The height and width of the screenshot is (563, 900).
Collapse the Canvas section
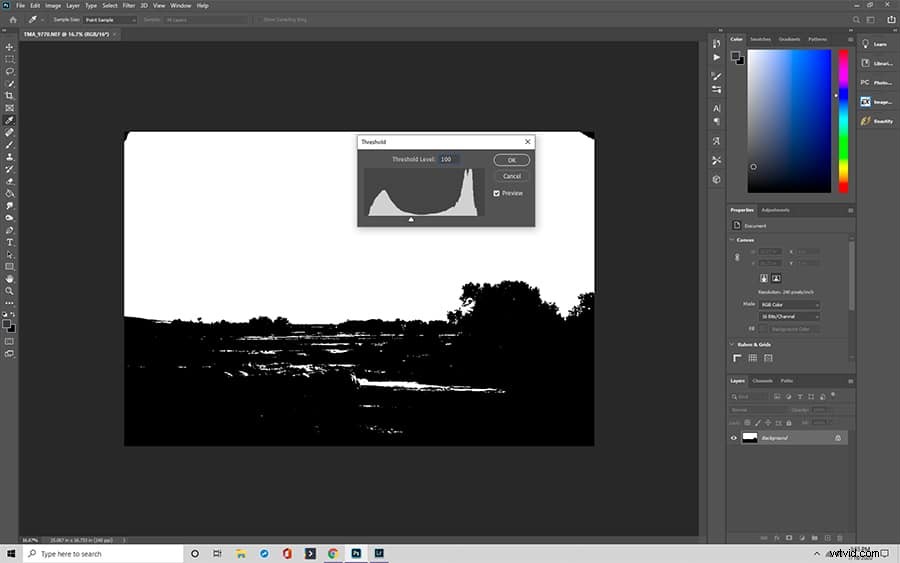click(732, 240)
